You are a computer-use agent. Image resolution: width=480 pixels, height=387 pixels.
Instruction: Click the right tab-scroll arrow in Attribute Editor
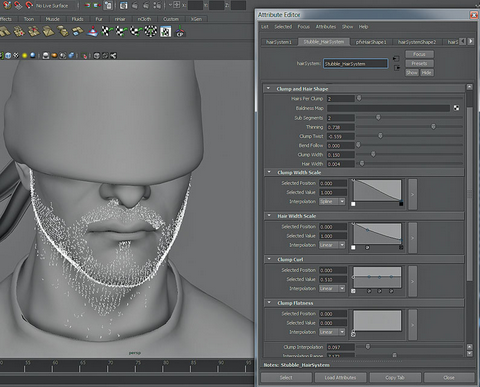[x=471, y=41]
